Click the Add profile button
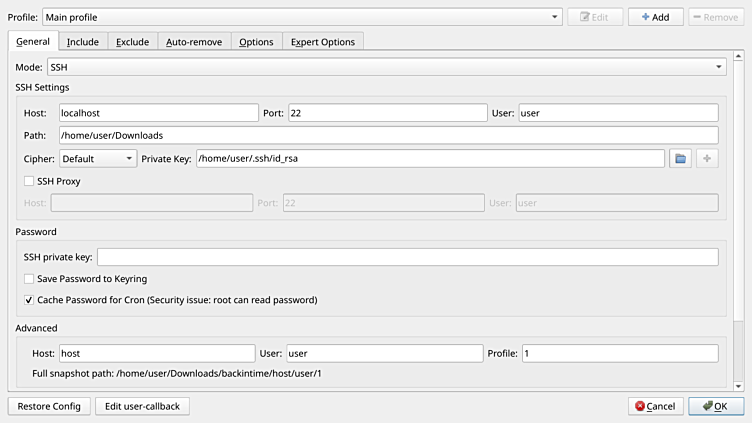752x423 pixels. (x=655, y=17)
